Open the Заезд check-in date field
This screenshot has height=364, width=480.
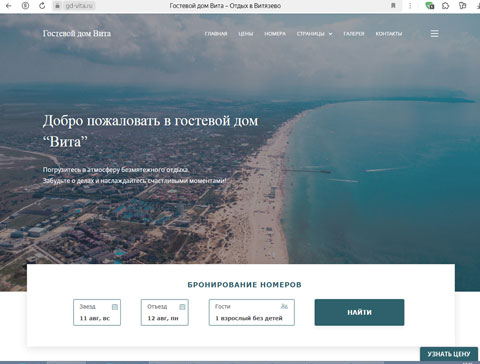[97, 312]
